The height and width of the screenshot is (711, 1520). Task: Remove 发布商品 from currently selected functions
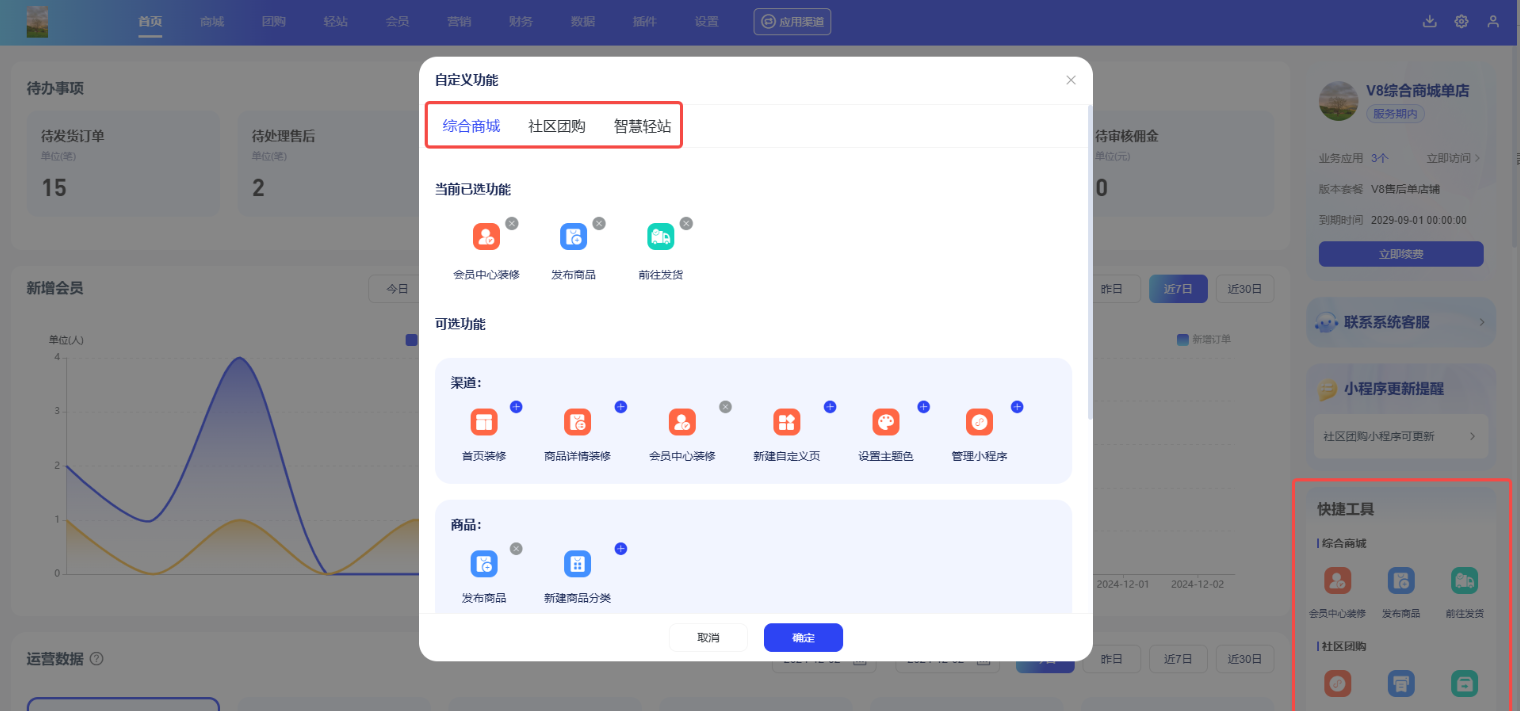(x=599, y=223)
